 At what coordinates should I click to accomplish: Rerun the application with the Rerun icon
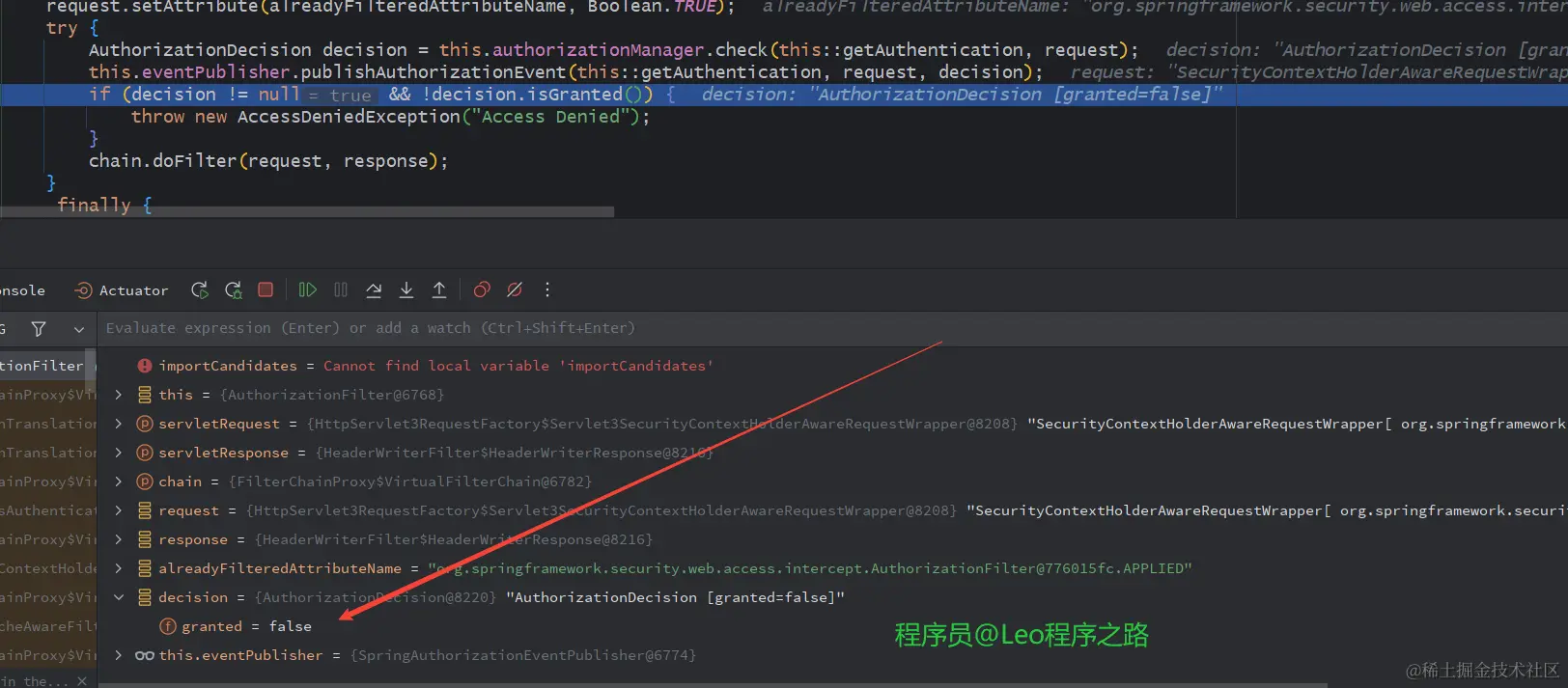[200, 289]
